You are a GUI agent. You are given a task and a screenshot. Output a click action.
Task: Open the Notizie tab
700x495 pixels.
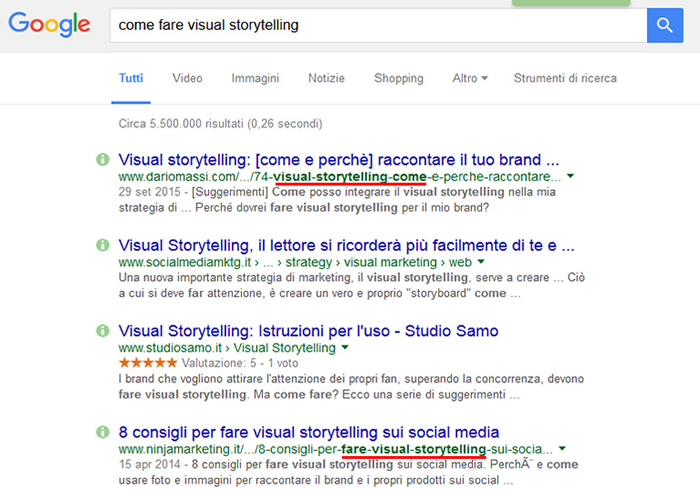tap(326, 78)
